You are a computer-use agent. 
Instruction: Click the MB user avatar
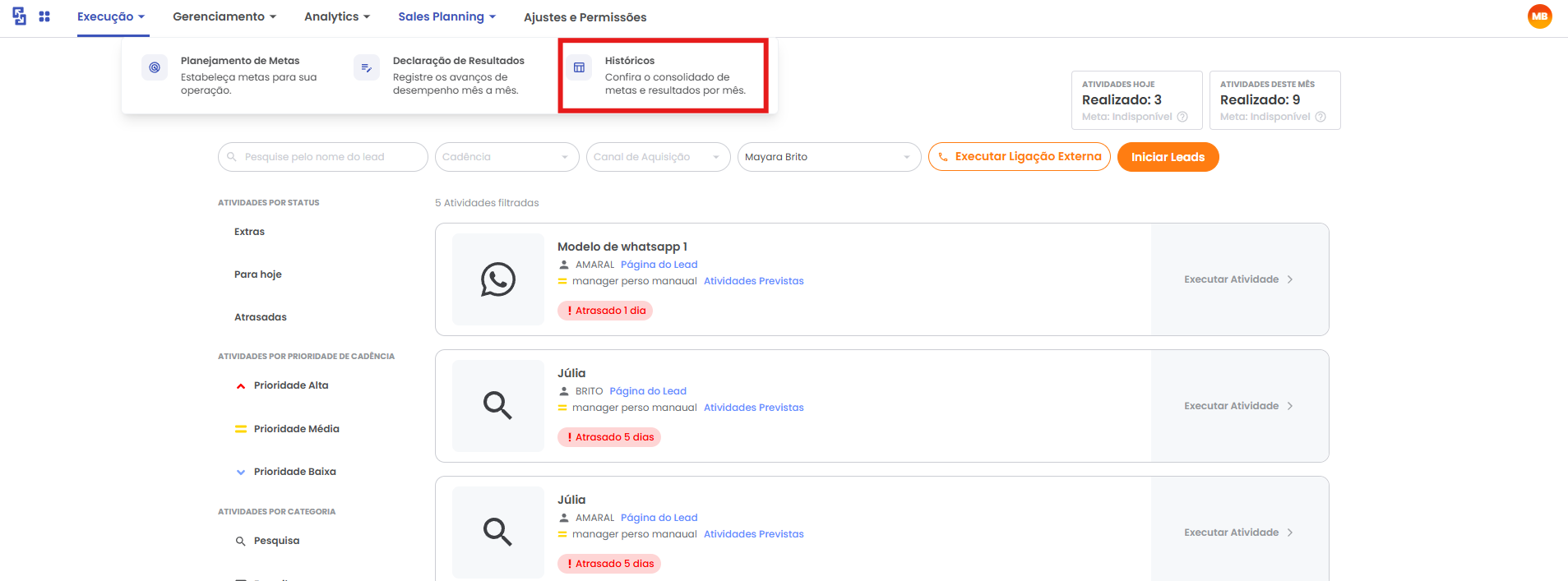(1539, 16)
